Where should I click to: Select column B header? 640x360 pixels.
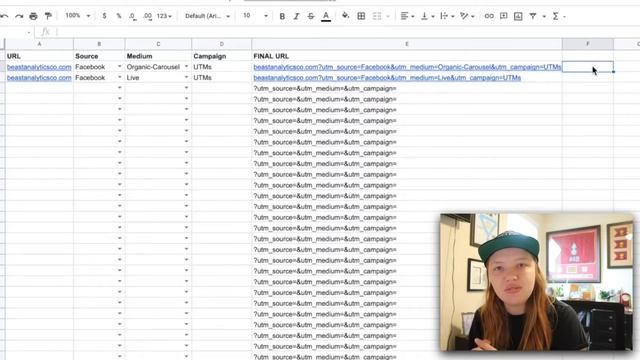tap(99, 44)
